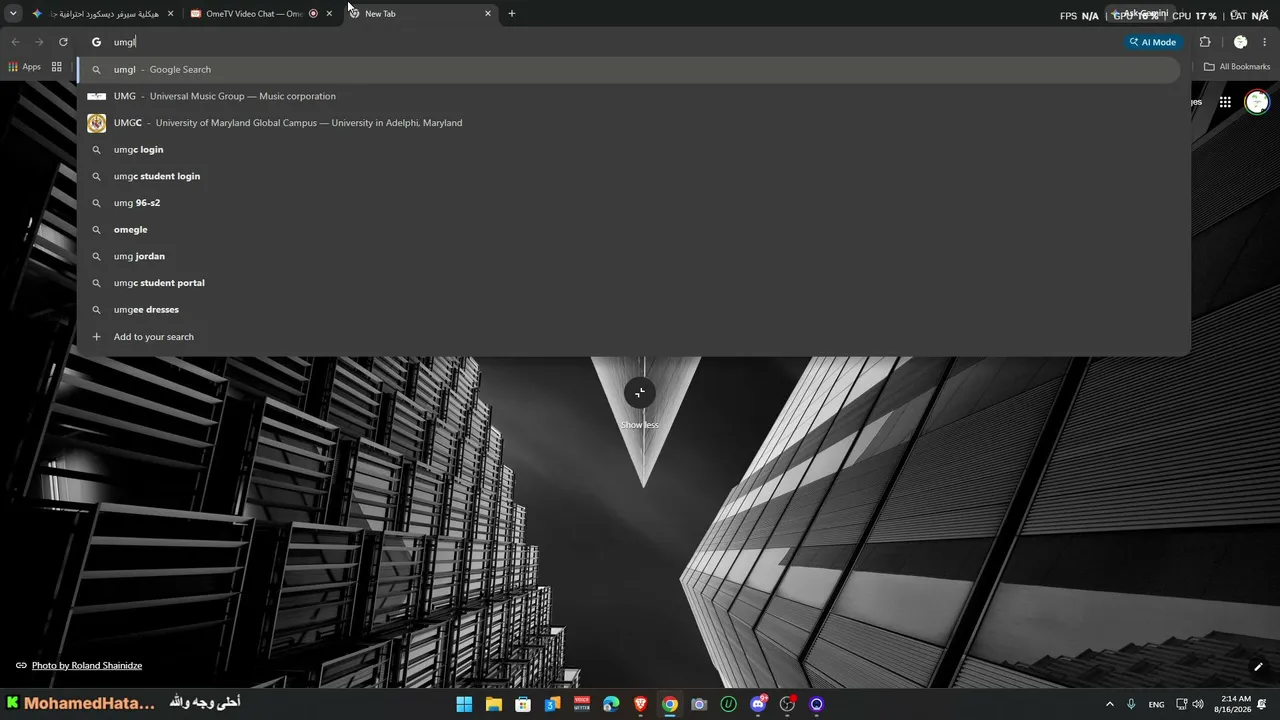Open the clock showing 2:14 AM
Viewport: 1280px width, 720px height.
1235,704
